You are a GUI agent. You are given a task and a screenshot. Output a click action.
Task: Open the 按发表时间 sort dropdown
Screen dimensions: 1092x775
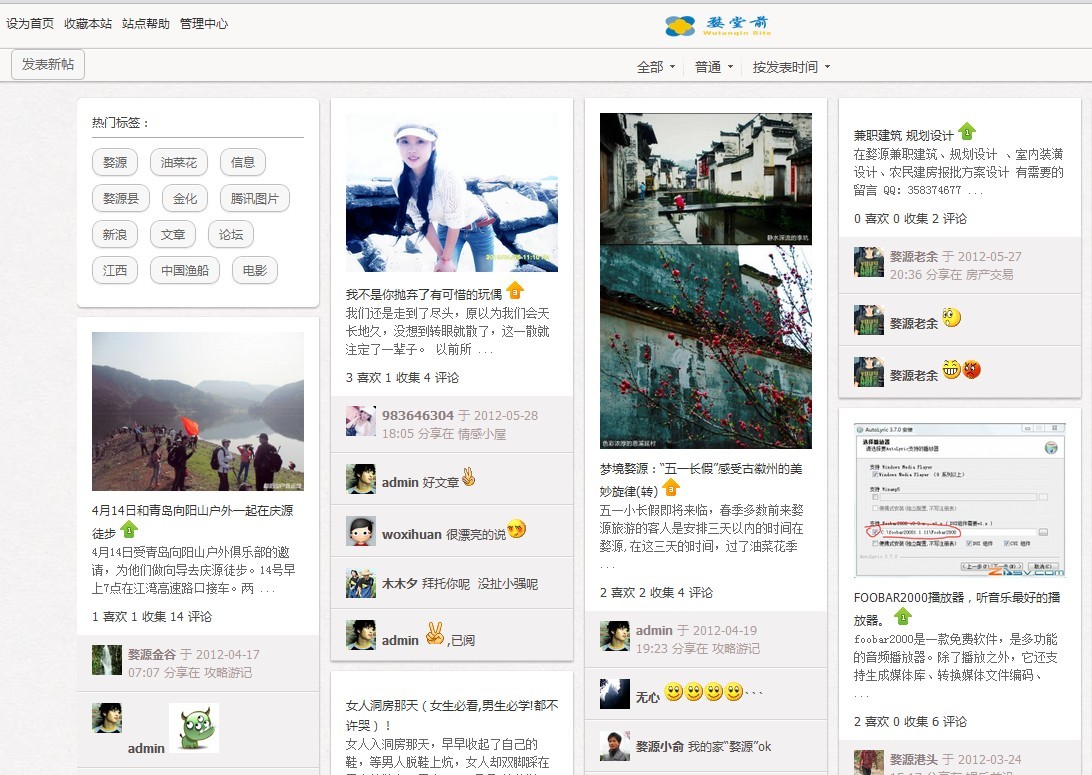click(791, 67)
